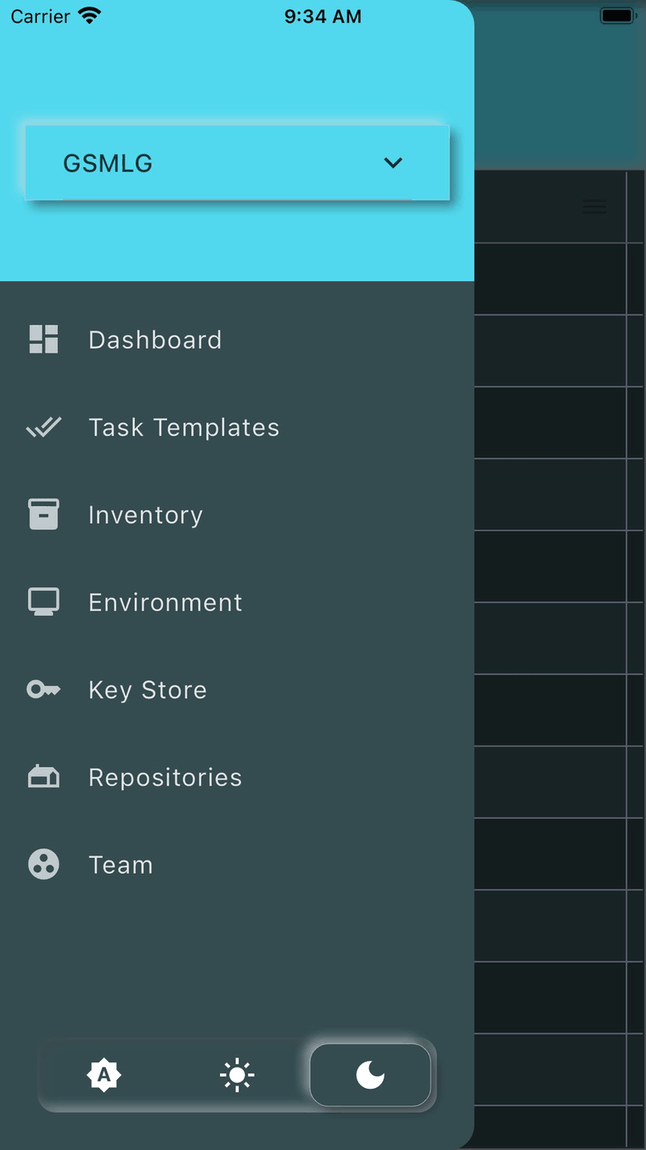The height and width of the screenshot is (1150, 646).
Task: Activate dark theme with the moon toggle
Action: pos(370,1075)
